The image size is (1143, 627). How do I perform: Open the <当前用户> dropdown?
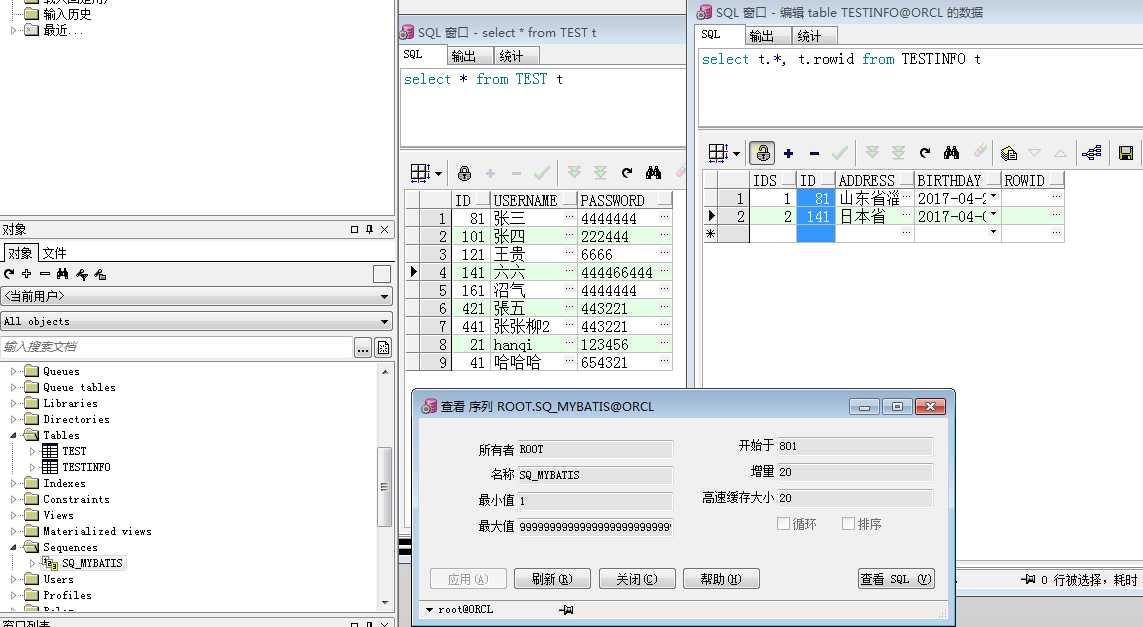coord(197,296)
